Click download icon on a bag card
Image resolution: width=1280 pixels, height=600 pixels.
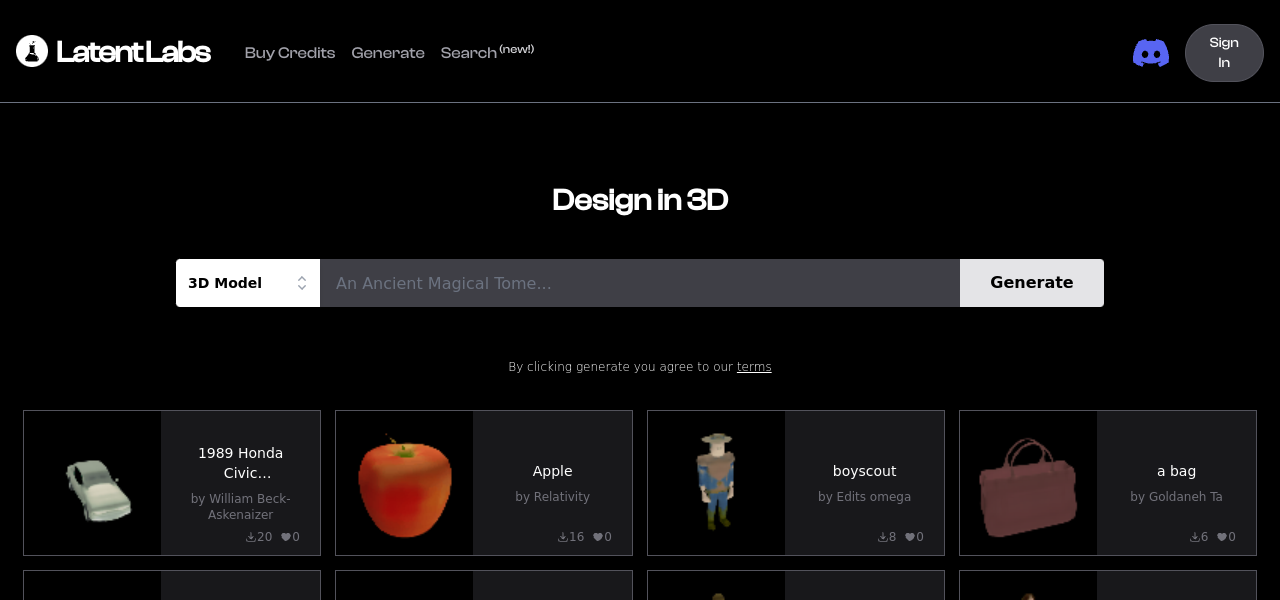[x=1194, y=537]
